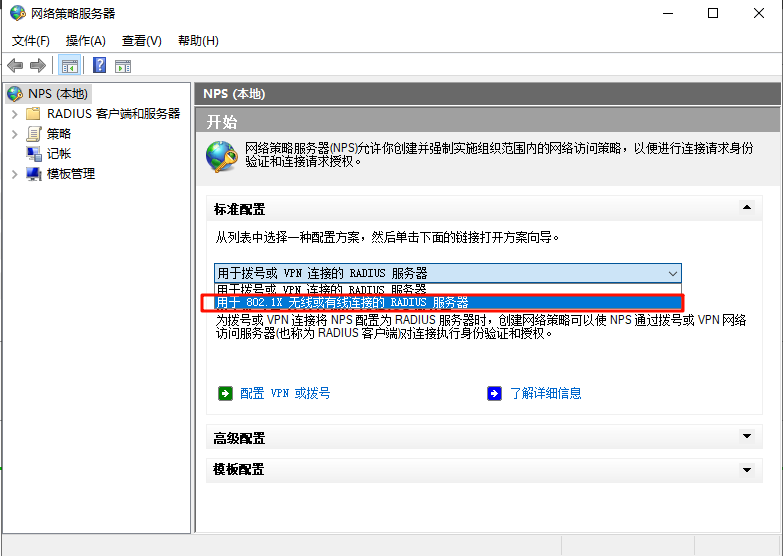Image resolution: width=783 pixels, height=556 pixels.
Task: Click the 配置 VPN 或拨号 link
Action: tap(285, 393)
